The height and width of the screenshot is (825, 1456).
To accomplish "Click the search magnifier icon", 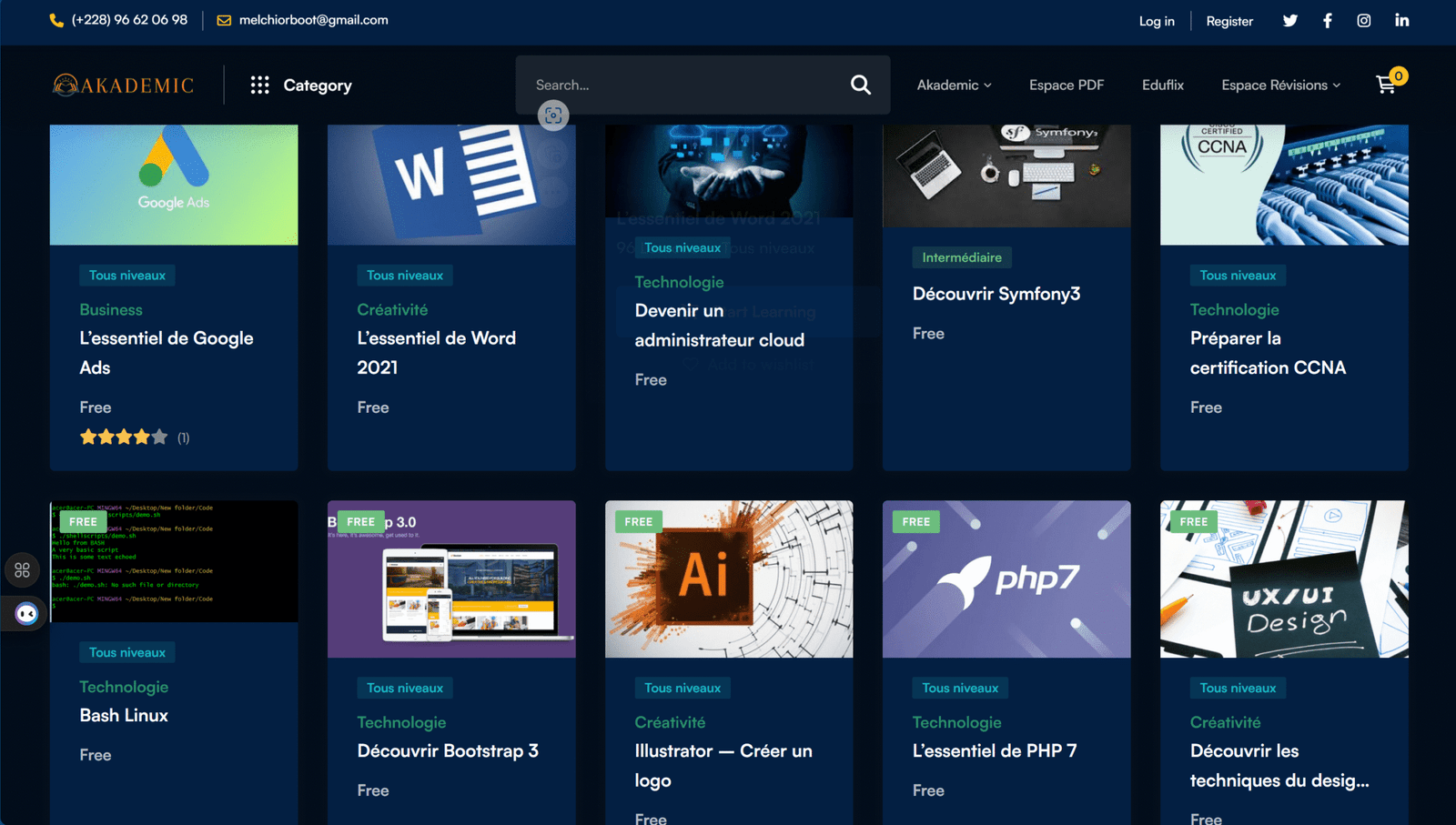I will click(x=859, y=84).
